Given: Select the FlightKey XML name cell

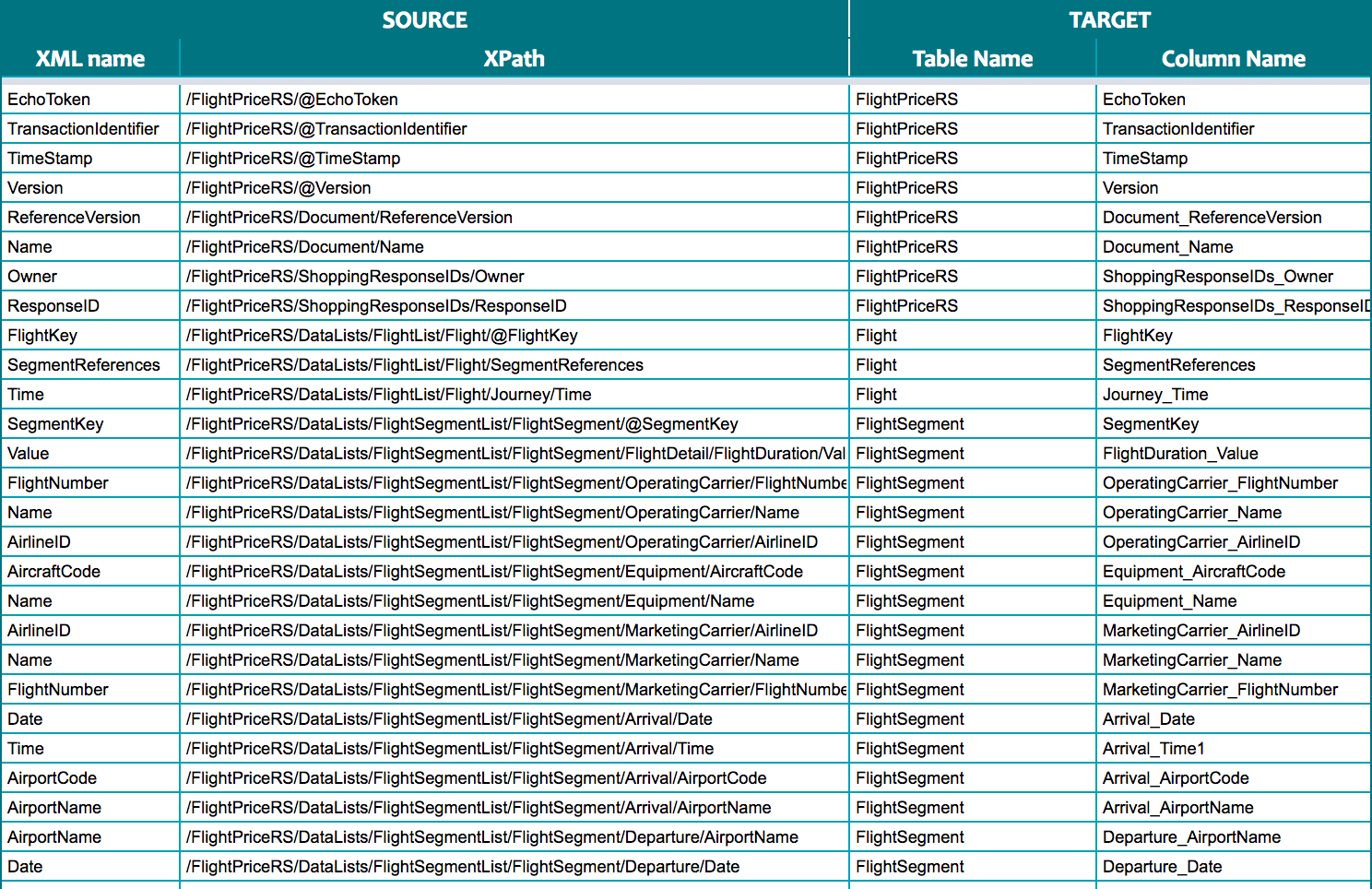Looking at the screenshot, I should pos(89,335).
